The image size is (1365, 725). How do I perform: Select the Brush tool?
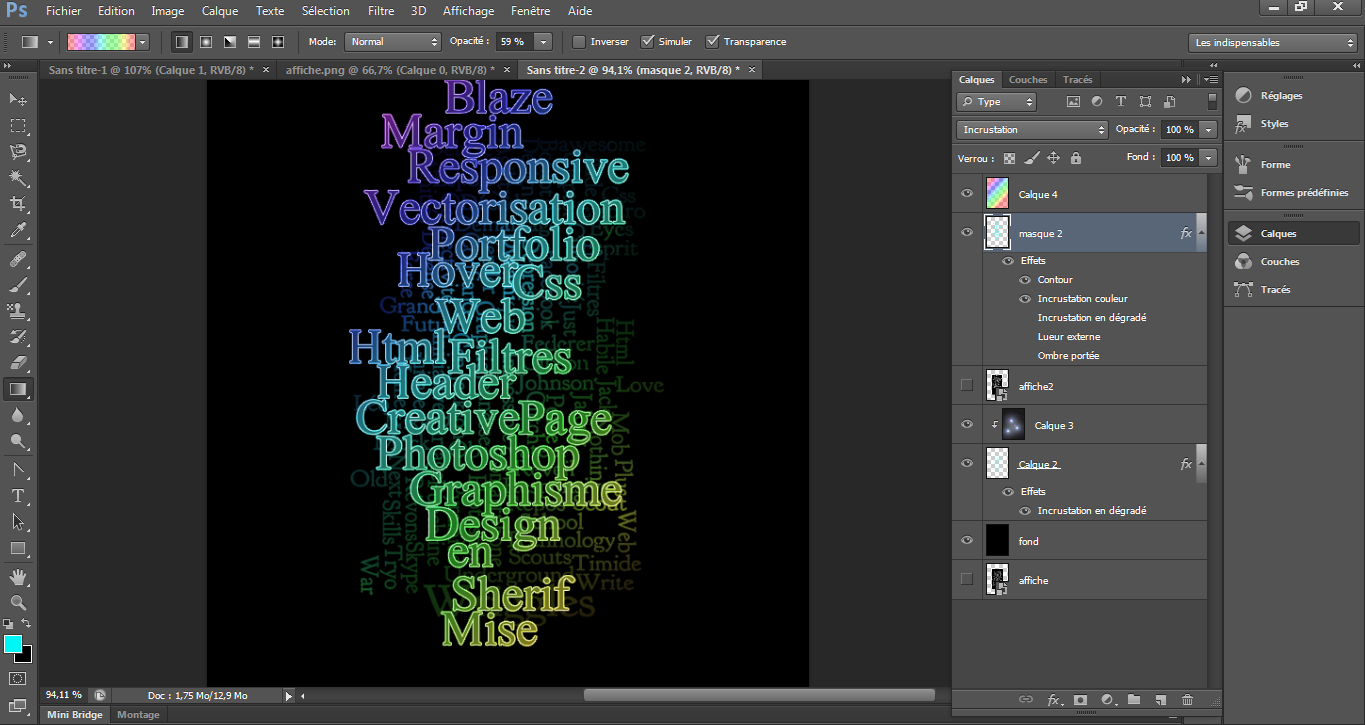pyautogui.click(x=18, y=285)
